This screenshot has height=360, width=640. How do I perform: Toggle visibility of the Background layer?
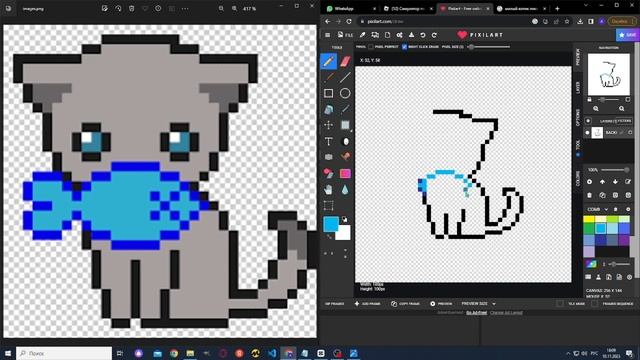click(x=587, y=133)
